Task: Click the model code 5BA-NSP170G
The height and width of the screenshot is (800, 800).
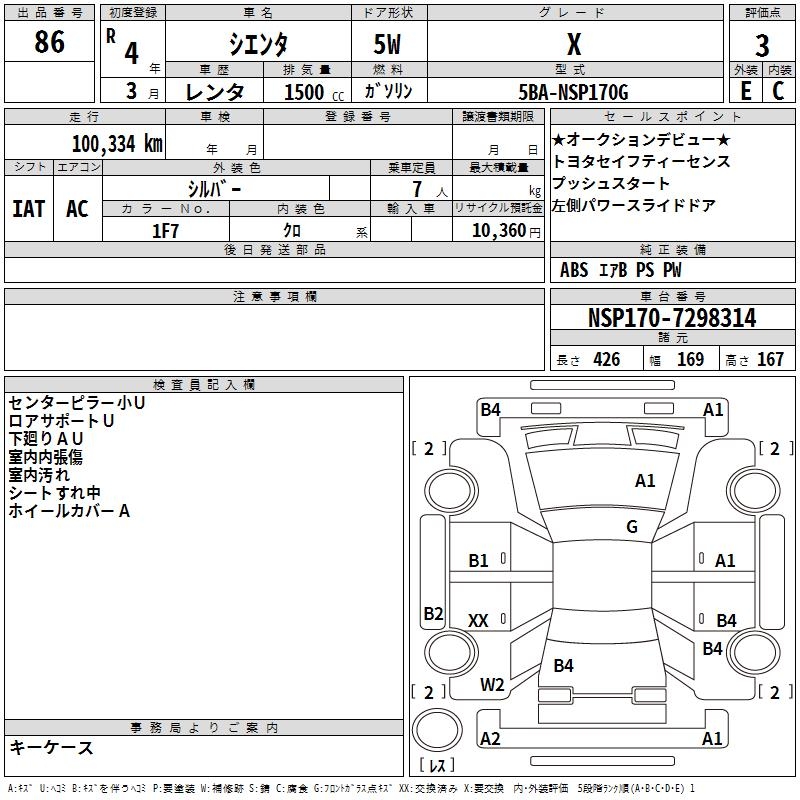Action: (x=573, y=92)
